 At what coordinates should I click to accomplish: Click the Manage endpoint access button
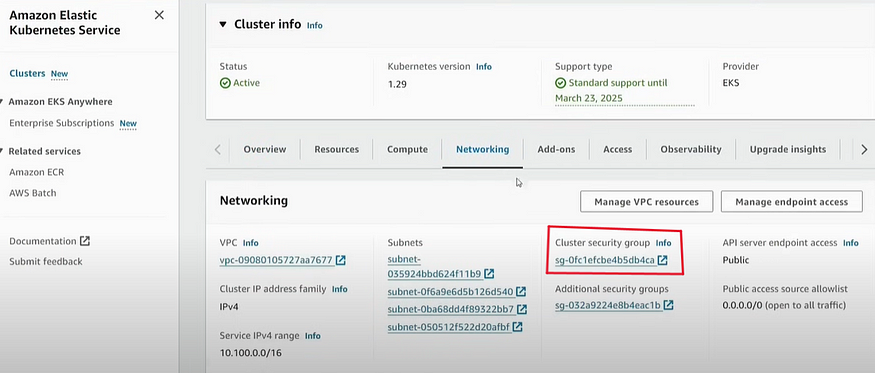click(x=791, y=202)
